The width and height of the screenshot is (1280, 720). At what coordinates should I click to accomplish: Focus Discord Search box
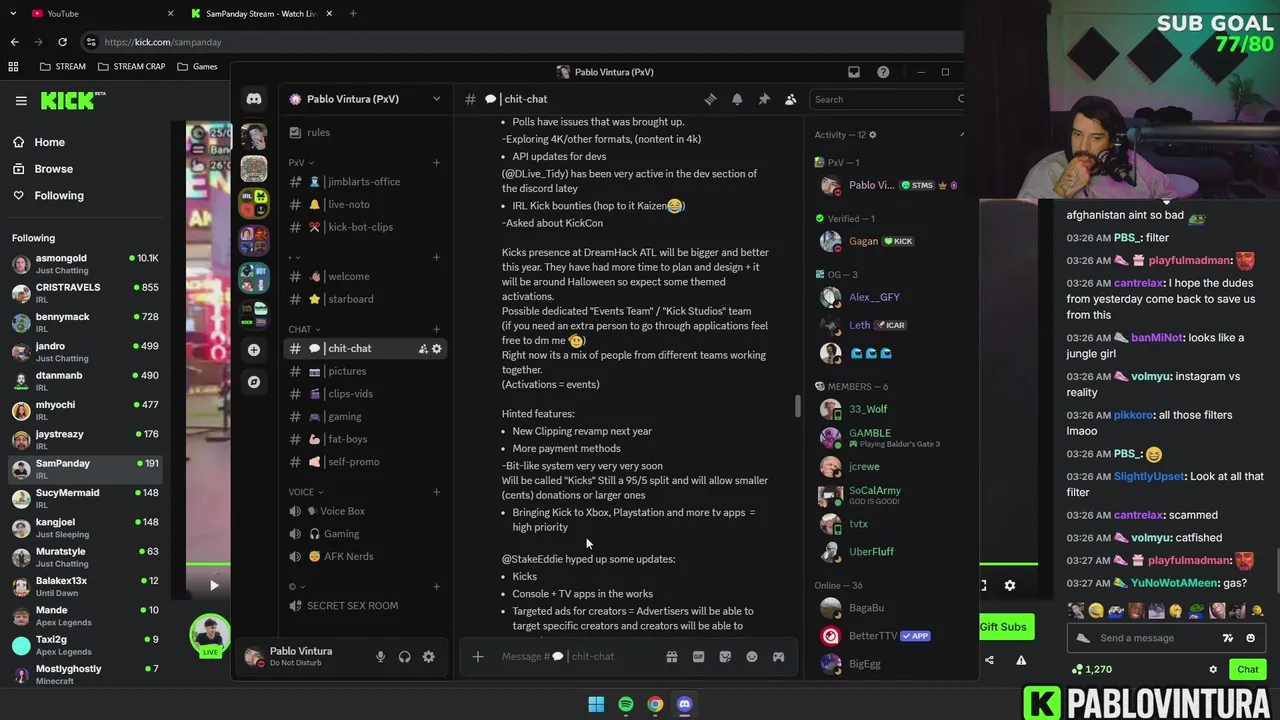886,99
